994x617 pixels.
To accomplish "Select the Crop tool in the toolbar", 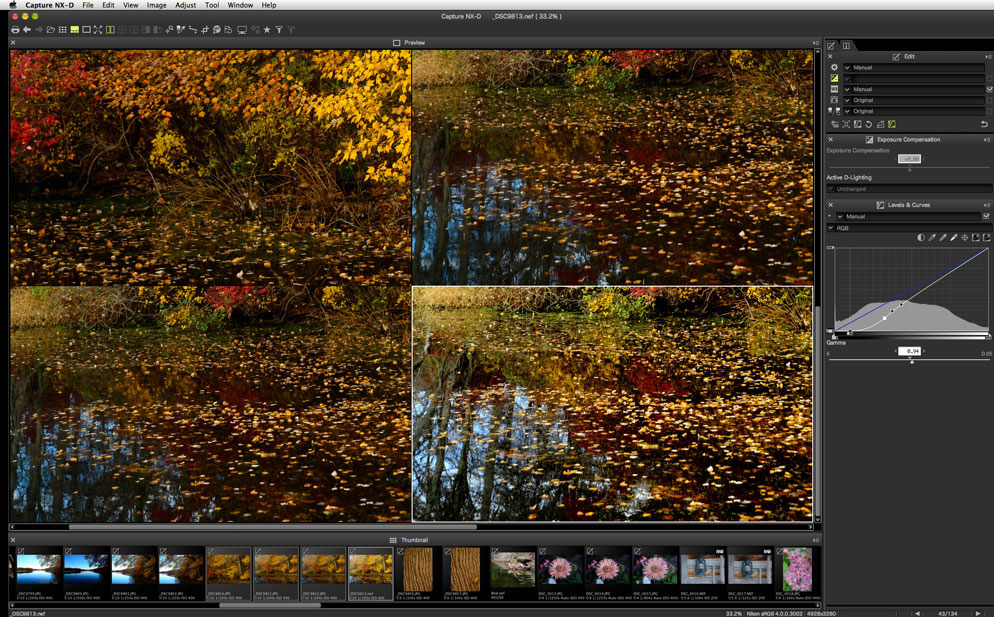I will (x=205, y=30).
